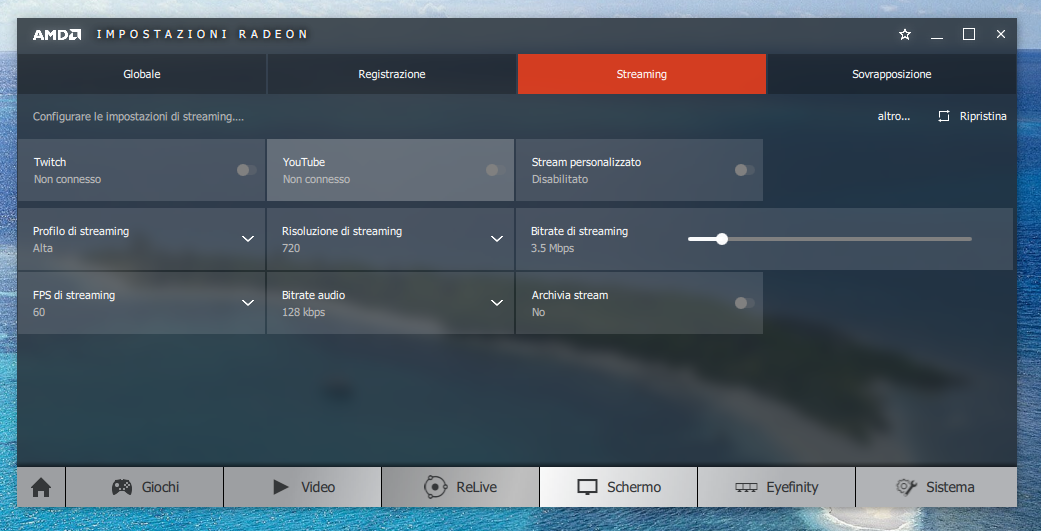1041x531 pixels.
Task: Turn on the Archivia stream toggle
Action: click(x=744, y=303)
